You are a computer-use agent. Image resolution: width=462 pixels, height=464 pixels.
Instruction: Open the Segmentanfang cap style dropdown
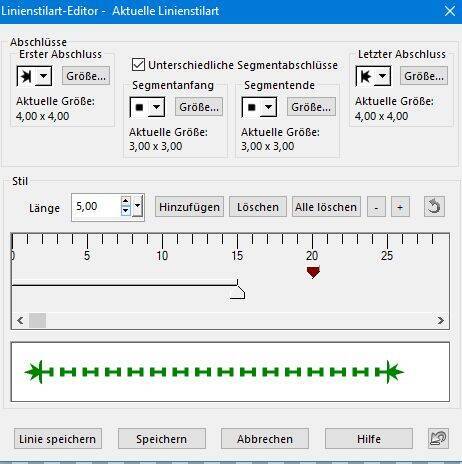coord(156,107)
